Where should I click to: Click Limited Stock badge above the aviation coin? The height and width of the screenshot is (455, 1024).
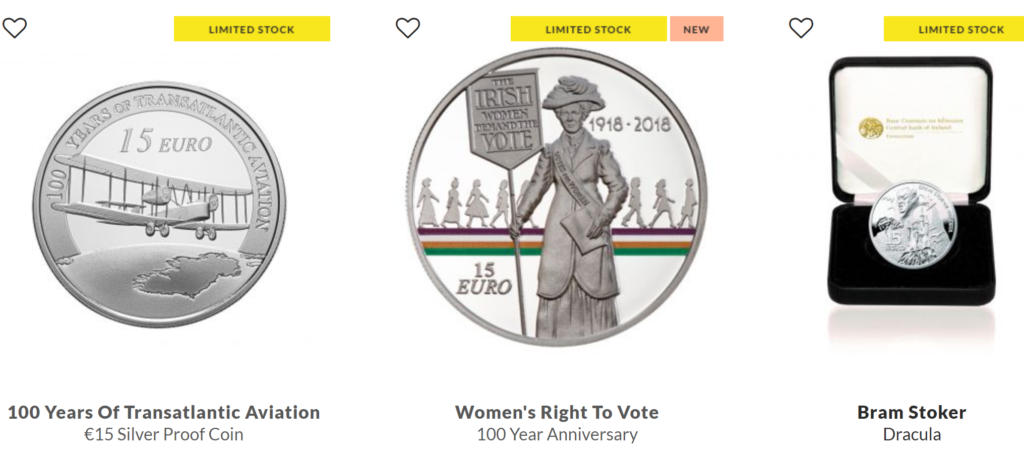252,29
